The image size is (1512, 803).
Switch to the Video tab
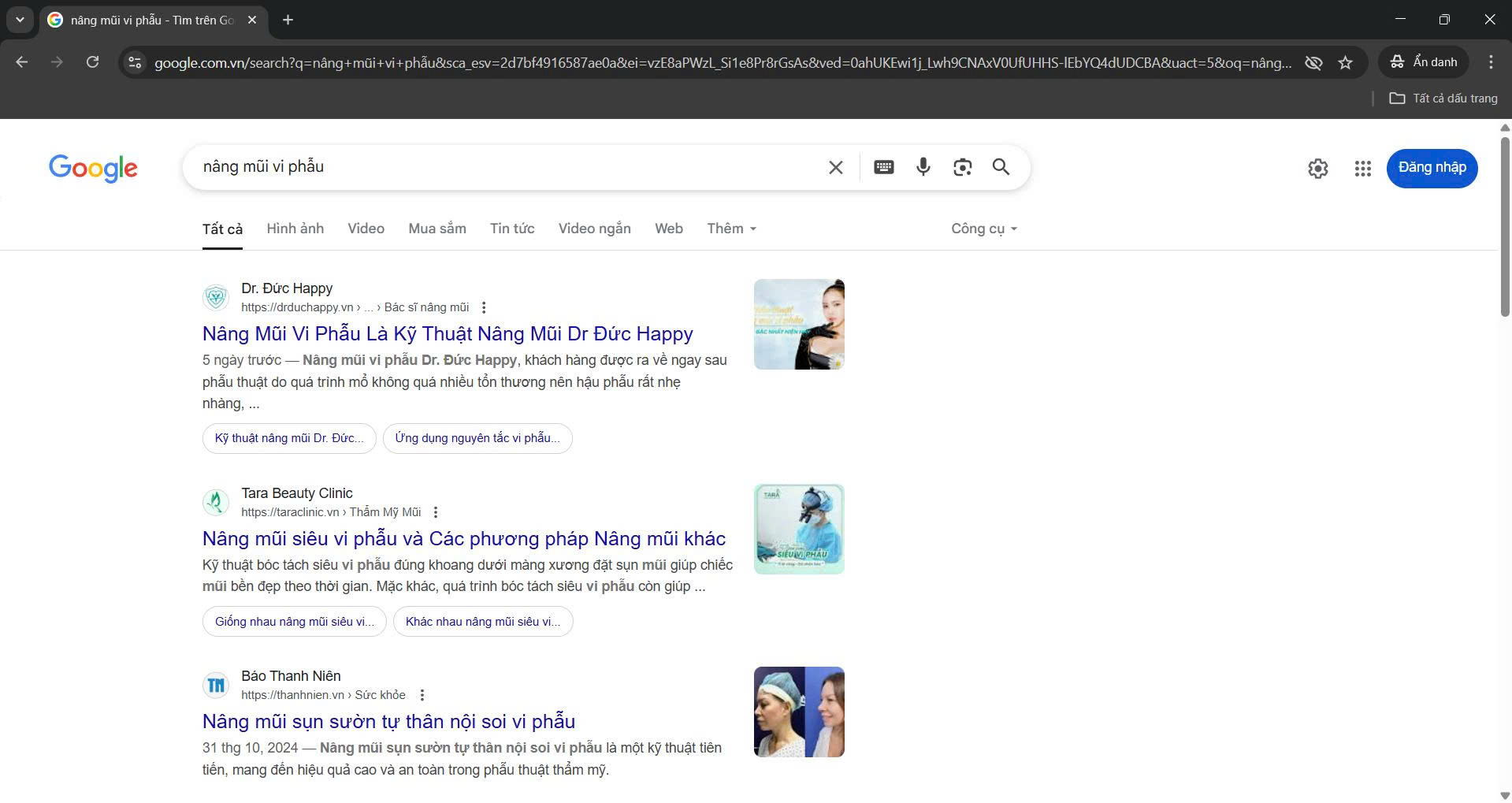click(x=366, y=229)
